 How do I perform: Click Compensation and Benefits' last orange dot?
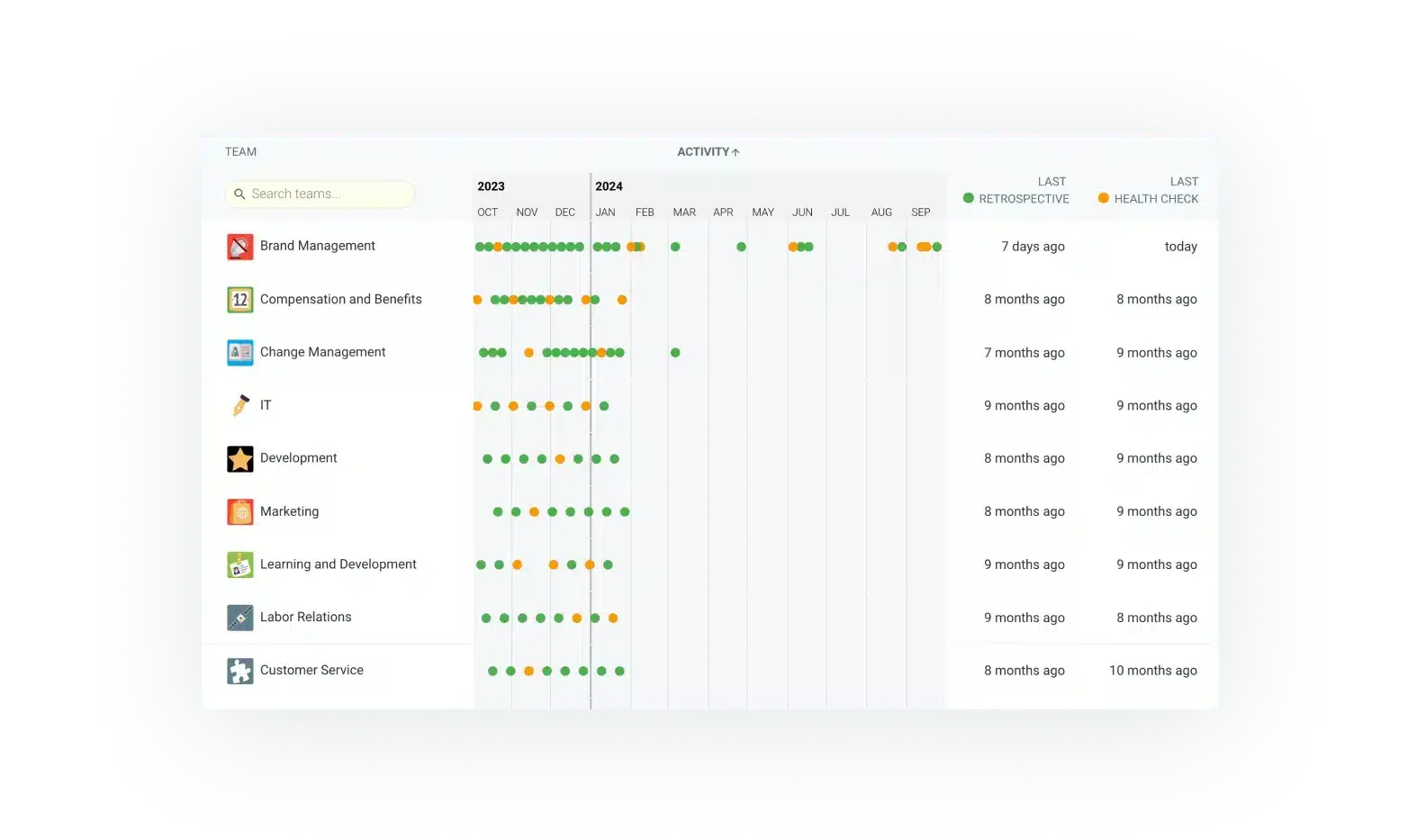click(x=622, y=300)
